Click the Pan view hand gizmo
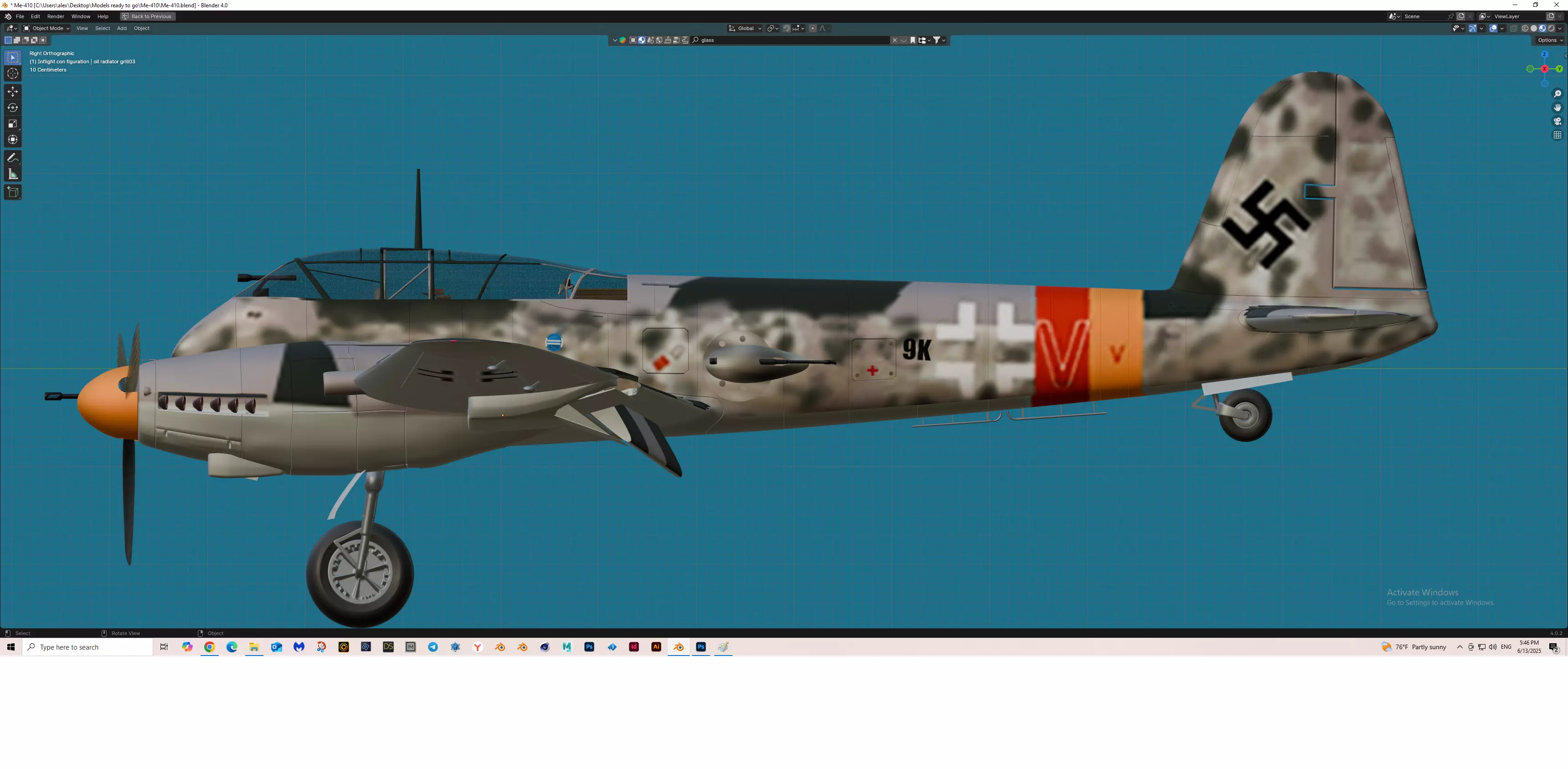Viewport: 1568px width, 769px height. [1557, 108]
